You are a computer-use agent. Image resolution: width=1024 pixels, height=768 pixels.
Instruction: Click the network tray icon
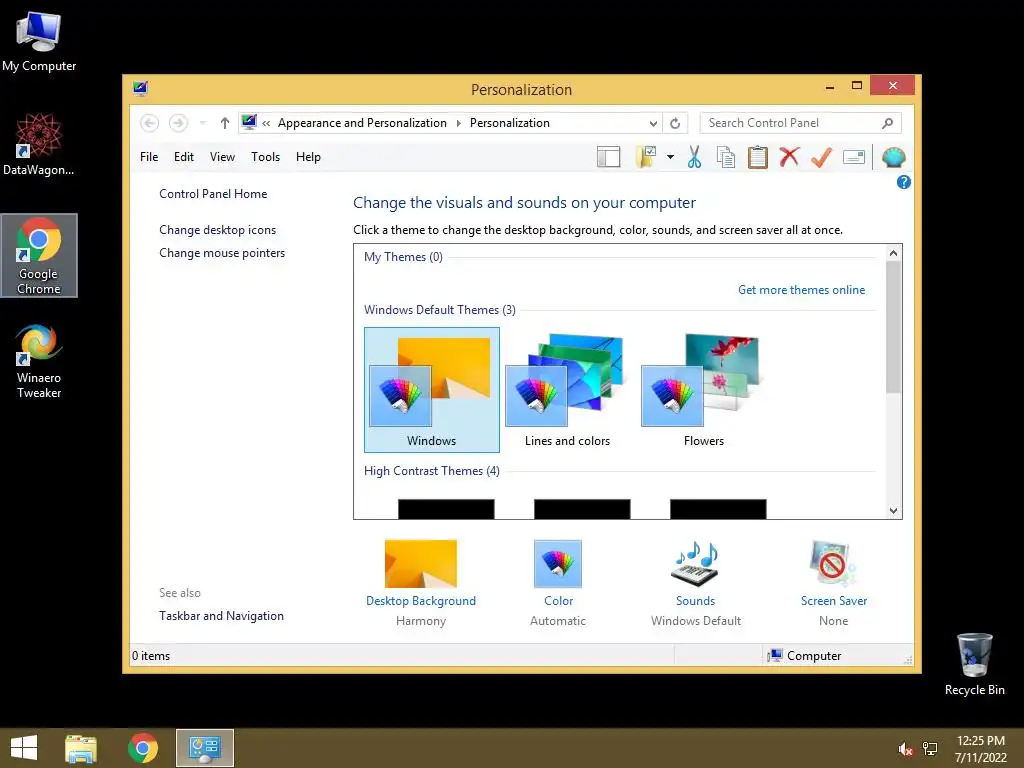tap(930, 749)
